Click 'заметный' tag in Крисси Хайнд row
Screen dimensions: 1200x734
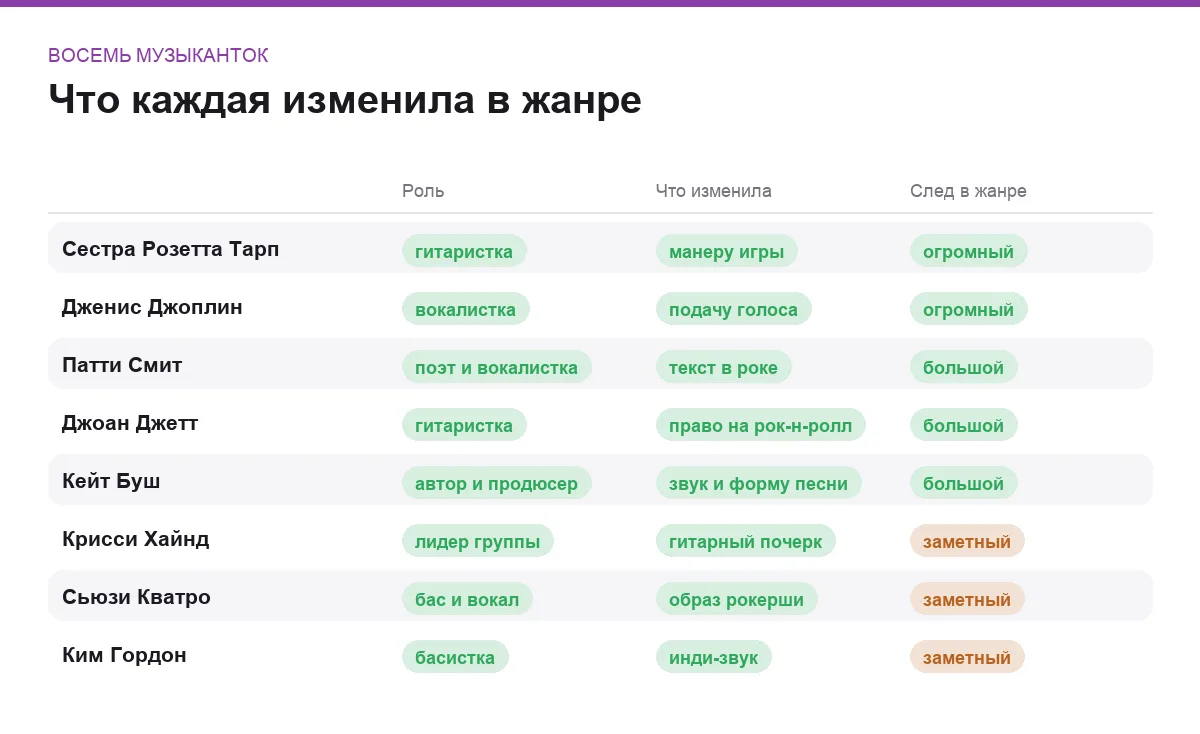click(967, 541)
